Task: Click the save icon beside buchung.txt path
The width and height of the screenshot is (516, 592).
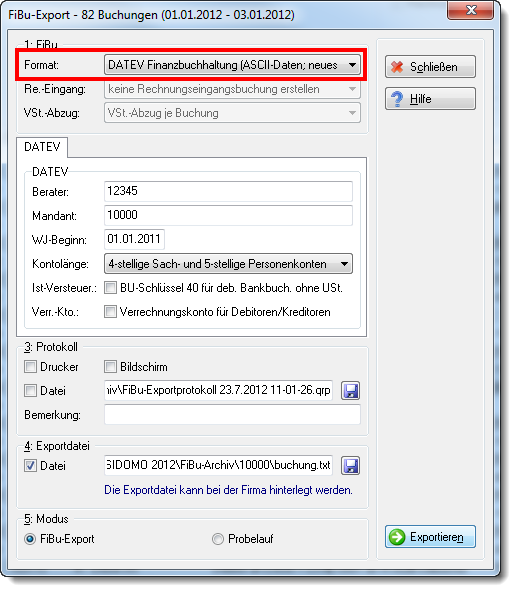Action: point(350,465)
